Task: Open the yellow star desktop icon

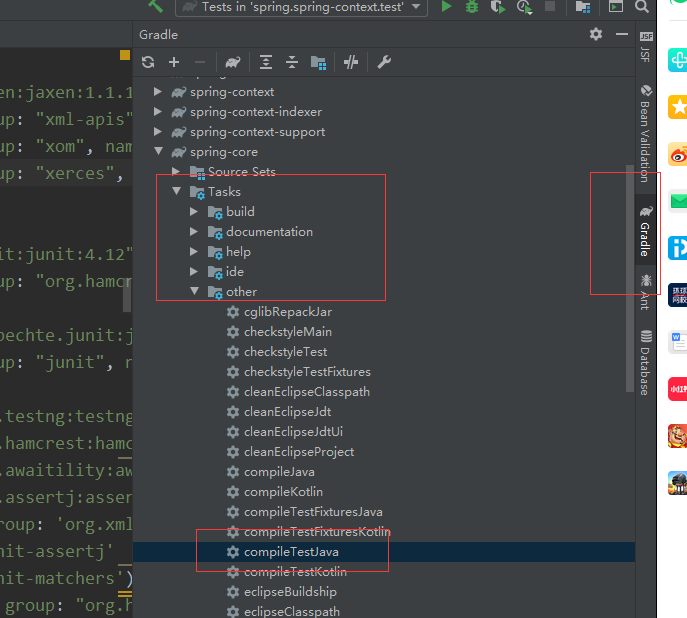Action: [678, 107]
